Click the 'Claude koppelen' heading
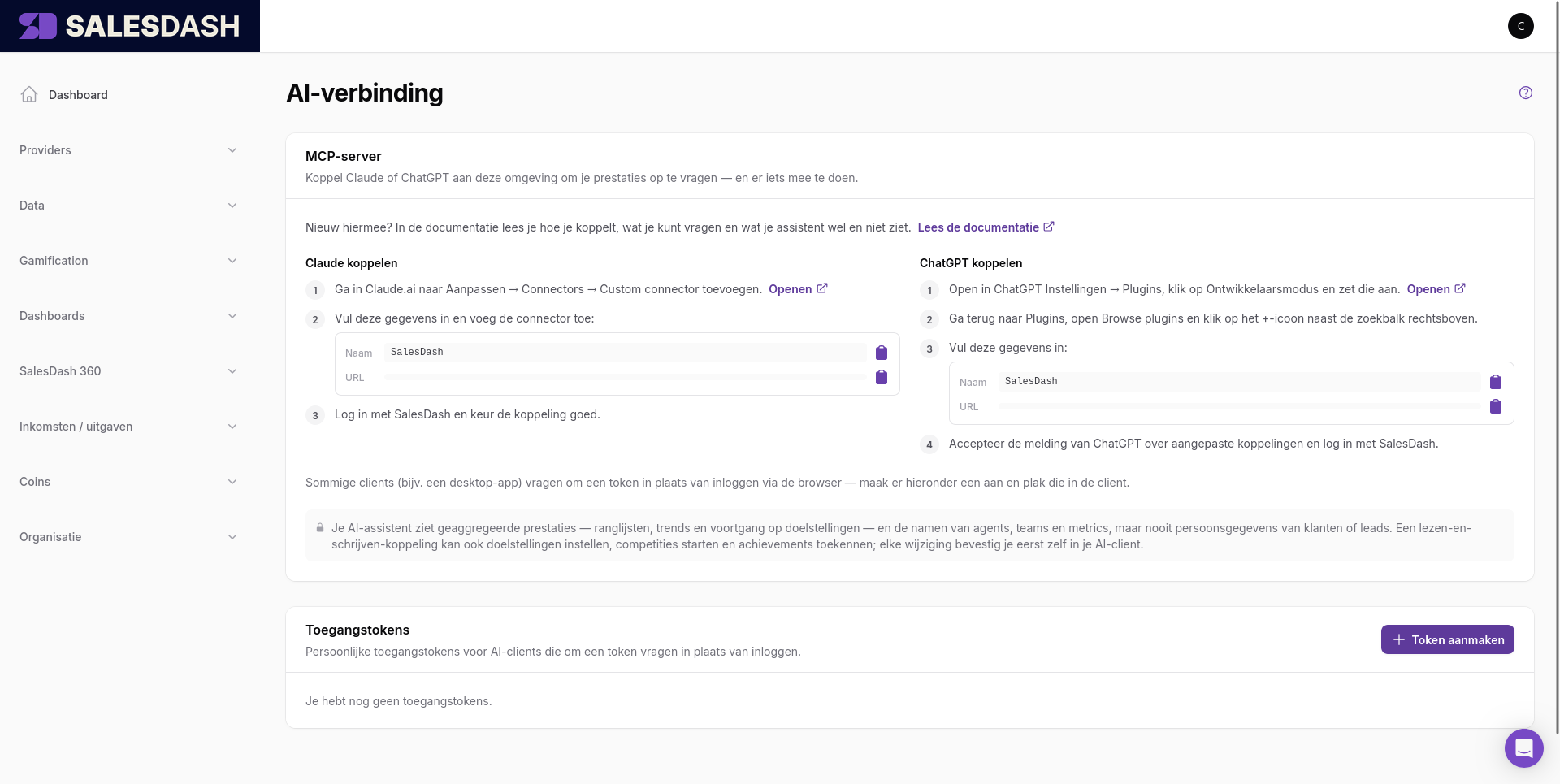Image resolution: width=1560 pixels, height=784 pixels. (x=352, y=263)
